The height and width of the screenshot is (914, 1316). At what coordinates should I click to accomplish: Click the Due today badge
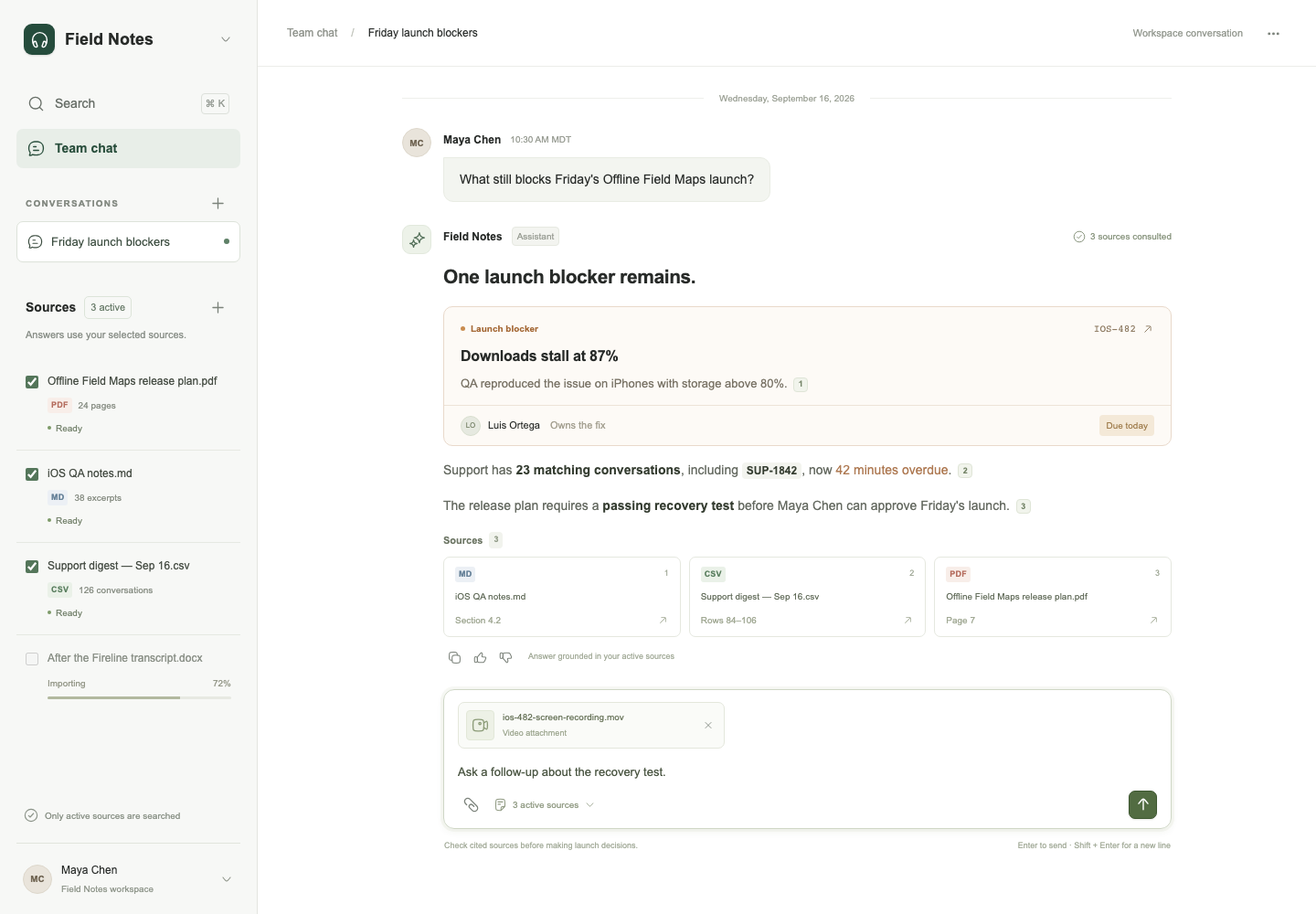1127,426
